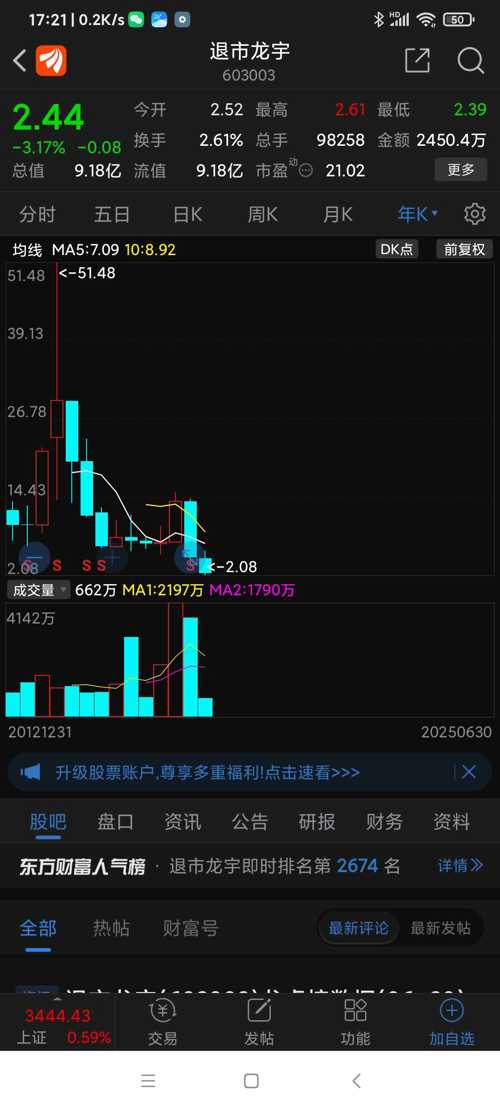Screen dimensions: 500x1111
Task: Tap the MA5:7.09 moving average label
Action: coord(88,249)
